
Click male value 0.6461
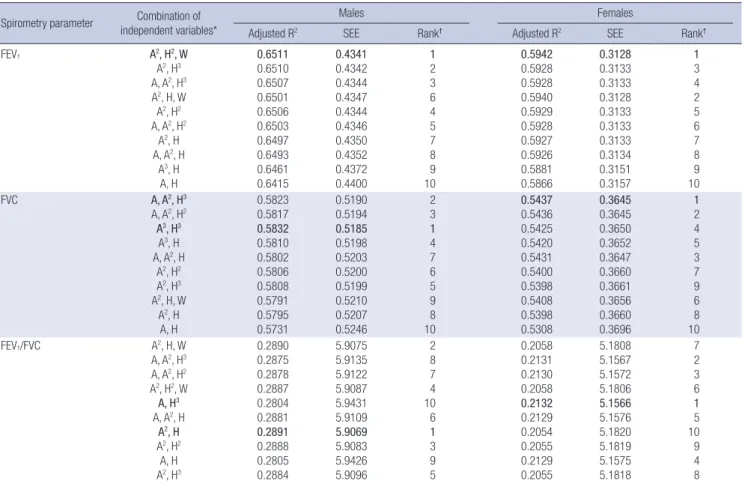tap(273, 169)
